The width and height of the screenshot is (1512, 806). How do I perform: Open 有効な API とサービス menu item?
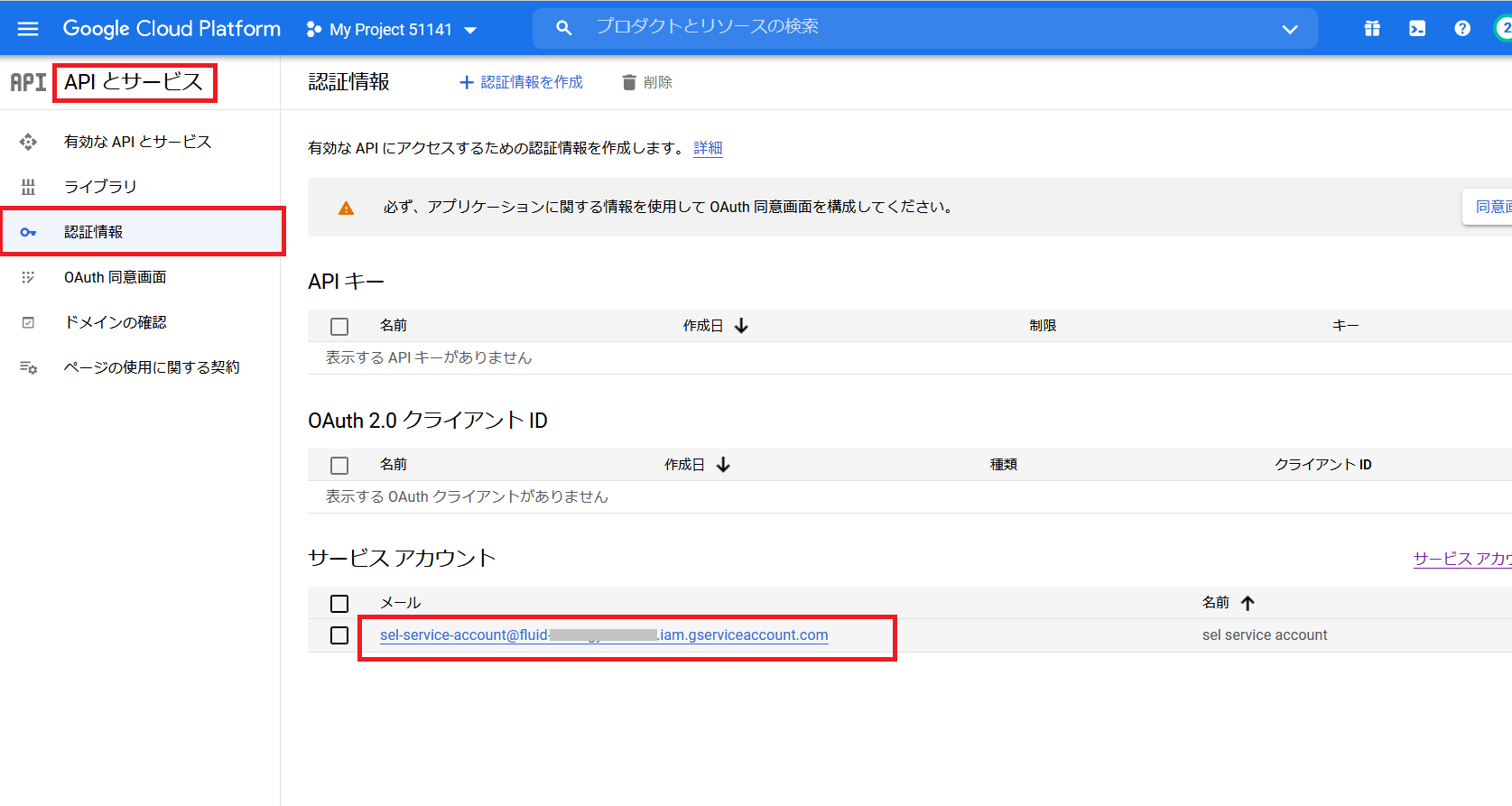(140, 142)
